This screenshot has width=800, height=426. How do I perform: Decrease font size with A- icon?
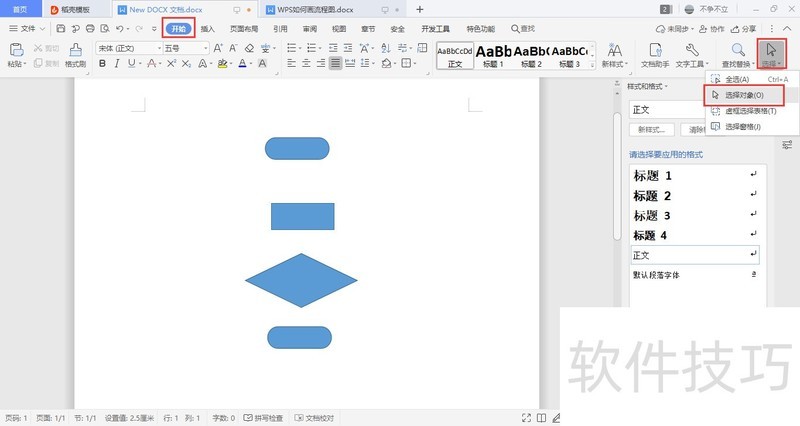[233, 48]
